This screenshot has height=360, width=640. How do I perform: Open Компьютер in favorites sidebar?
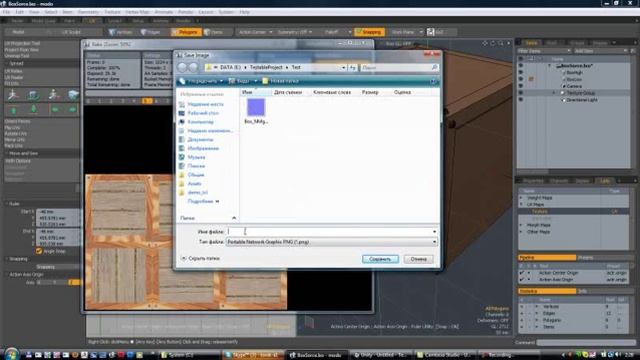(x=200, y=122)
